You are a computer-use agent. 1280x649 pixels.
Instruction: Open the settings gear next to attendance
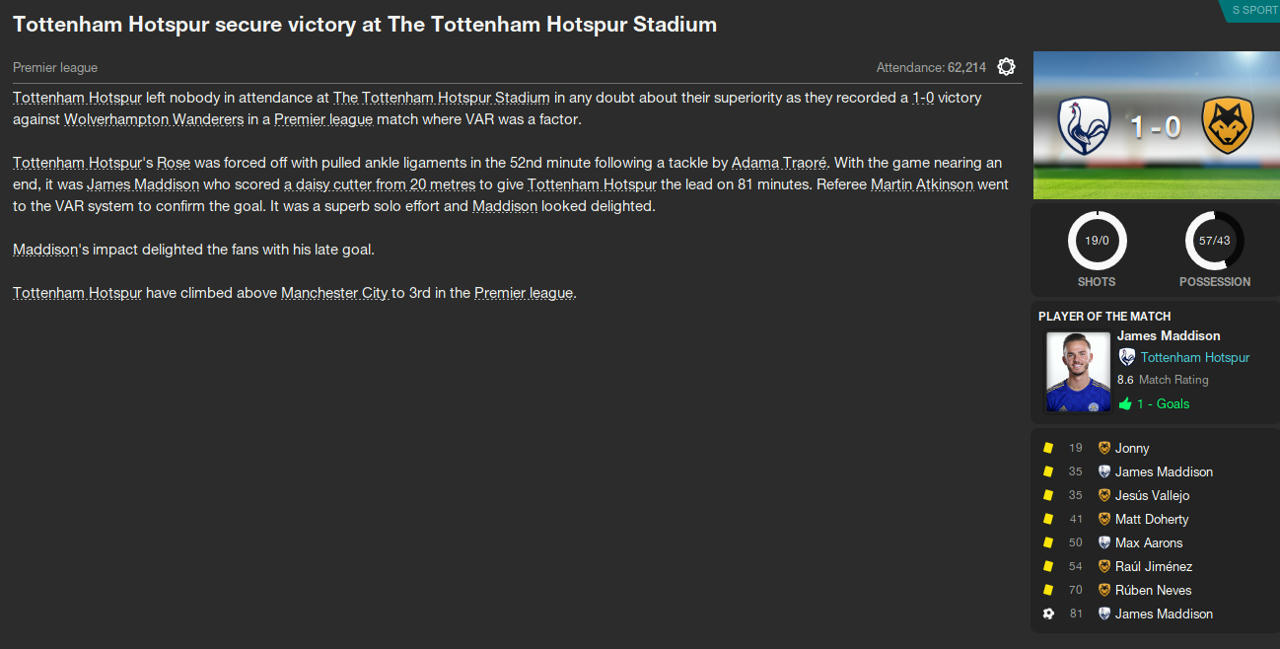[1006, 67]
